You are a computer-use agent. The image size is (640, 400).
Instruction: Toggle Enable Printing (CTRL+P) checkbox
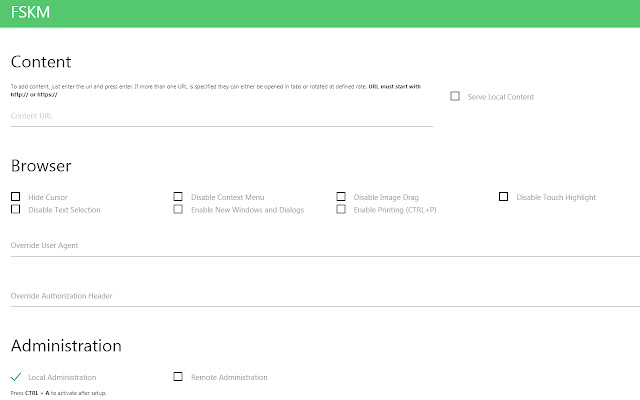click(x=341, y=209)
